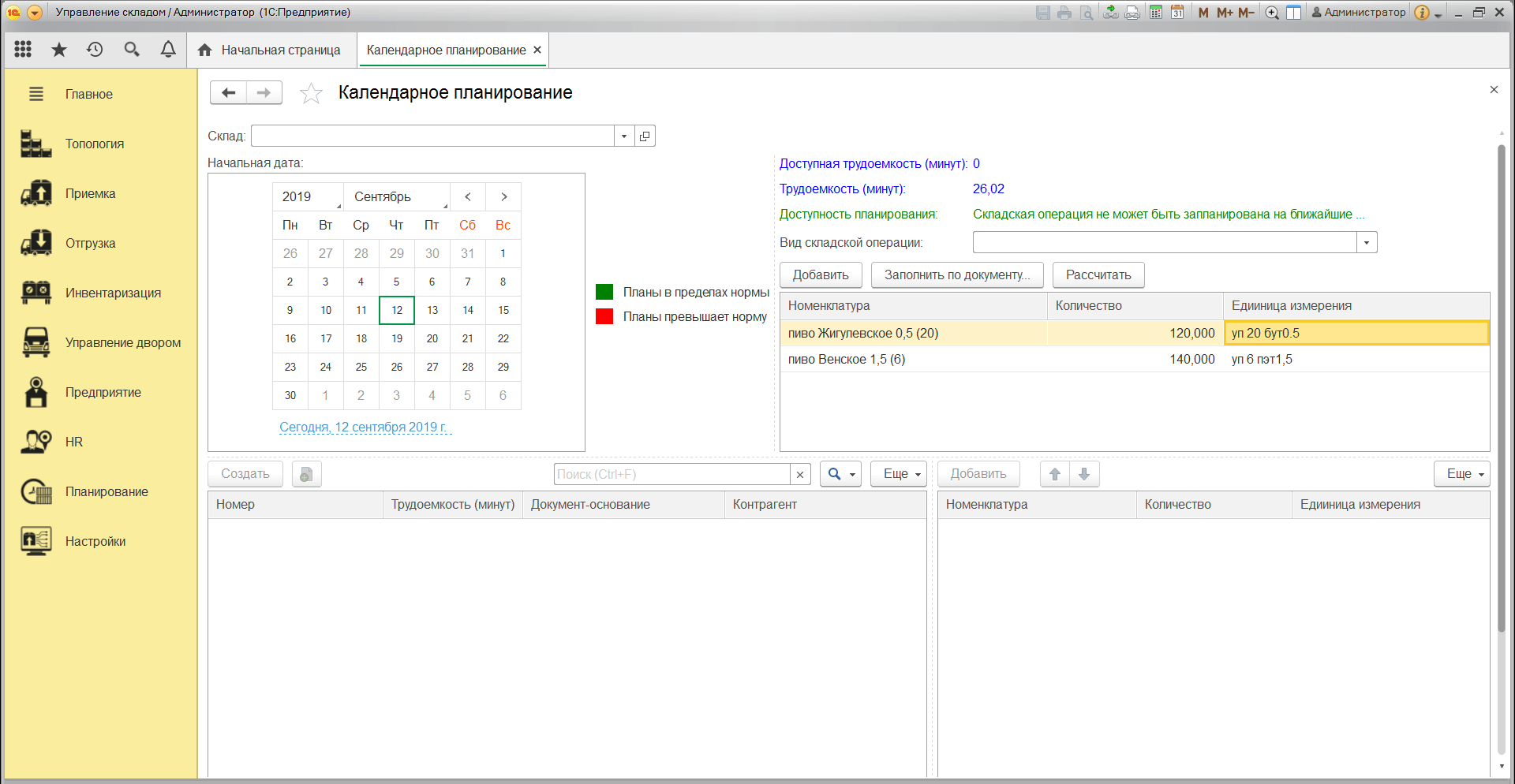Click the Поиск (Ctrl+F) search field
The width and height of the screenshot is (1515, 784).
tap(672, 474)
